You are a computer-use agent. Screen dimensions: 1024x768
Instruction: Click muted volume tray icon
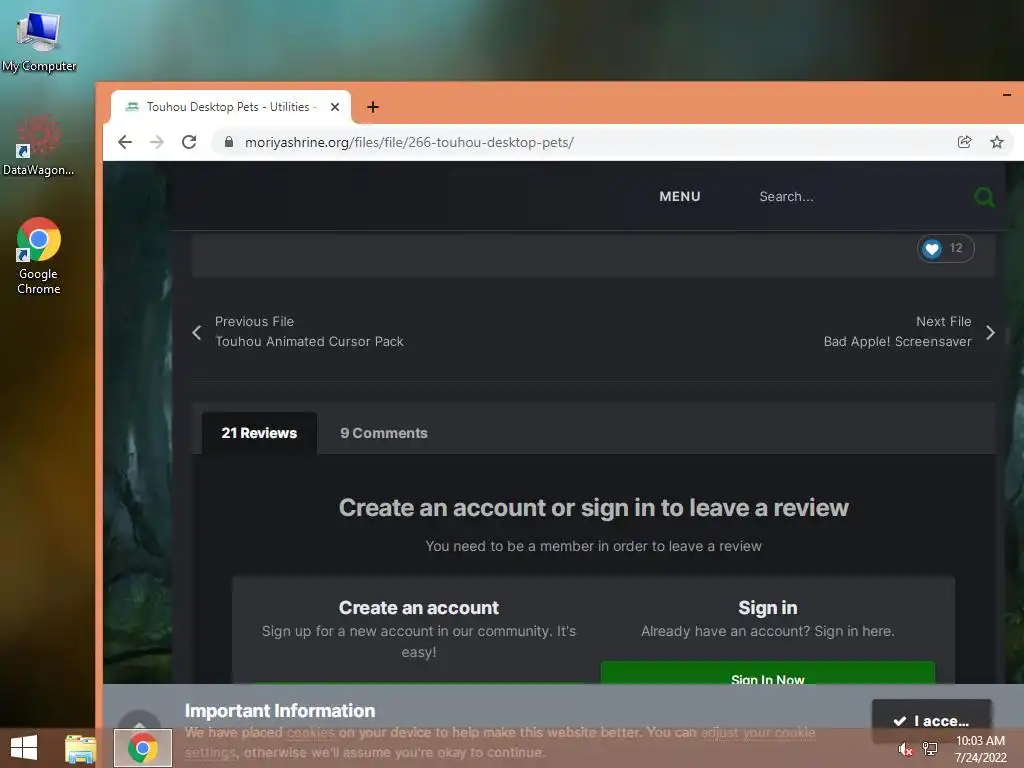click(x=905, y=749)
